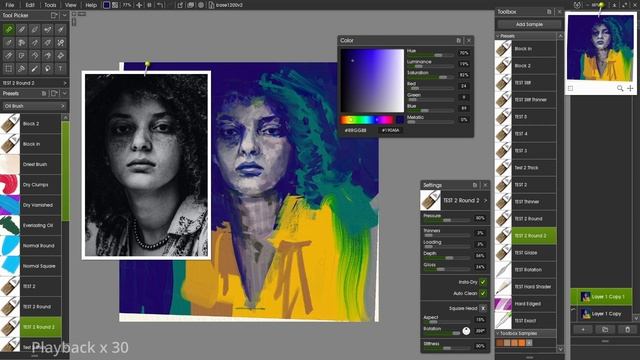Screen dimensions: 640x360
Task: Click the magnifier icon under the reference image
Action: (x=620, y=88)
